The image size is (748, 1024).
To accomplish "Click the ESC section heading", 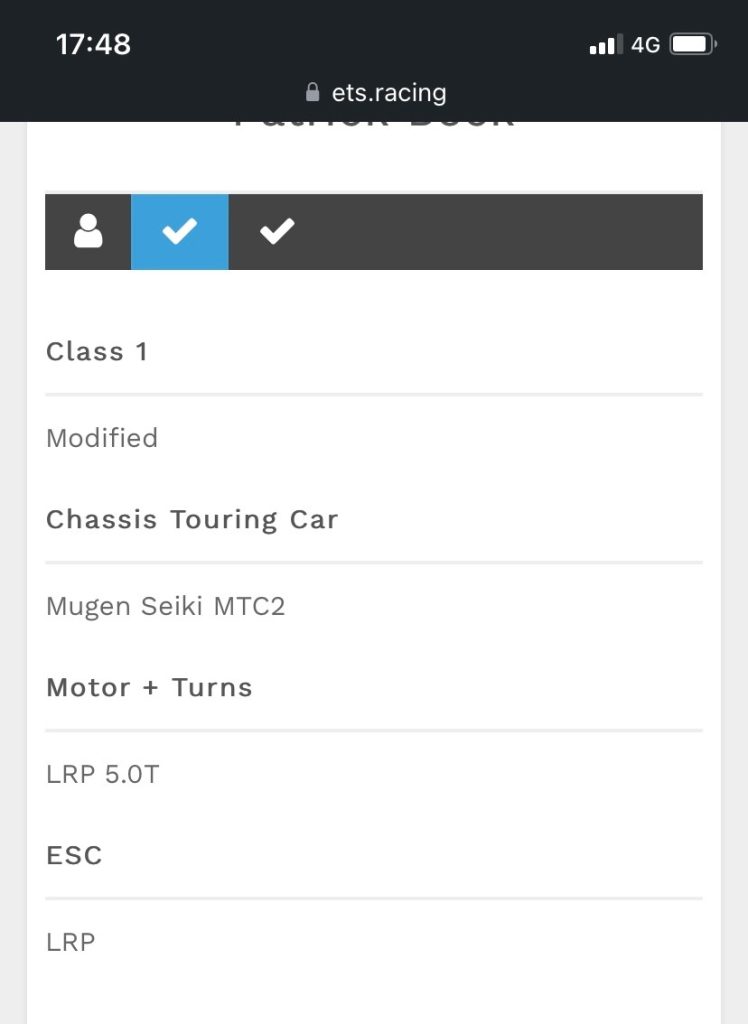I will (73, 855).
